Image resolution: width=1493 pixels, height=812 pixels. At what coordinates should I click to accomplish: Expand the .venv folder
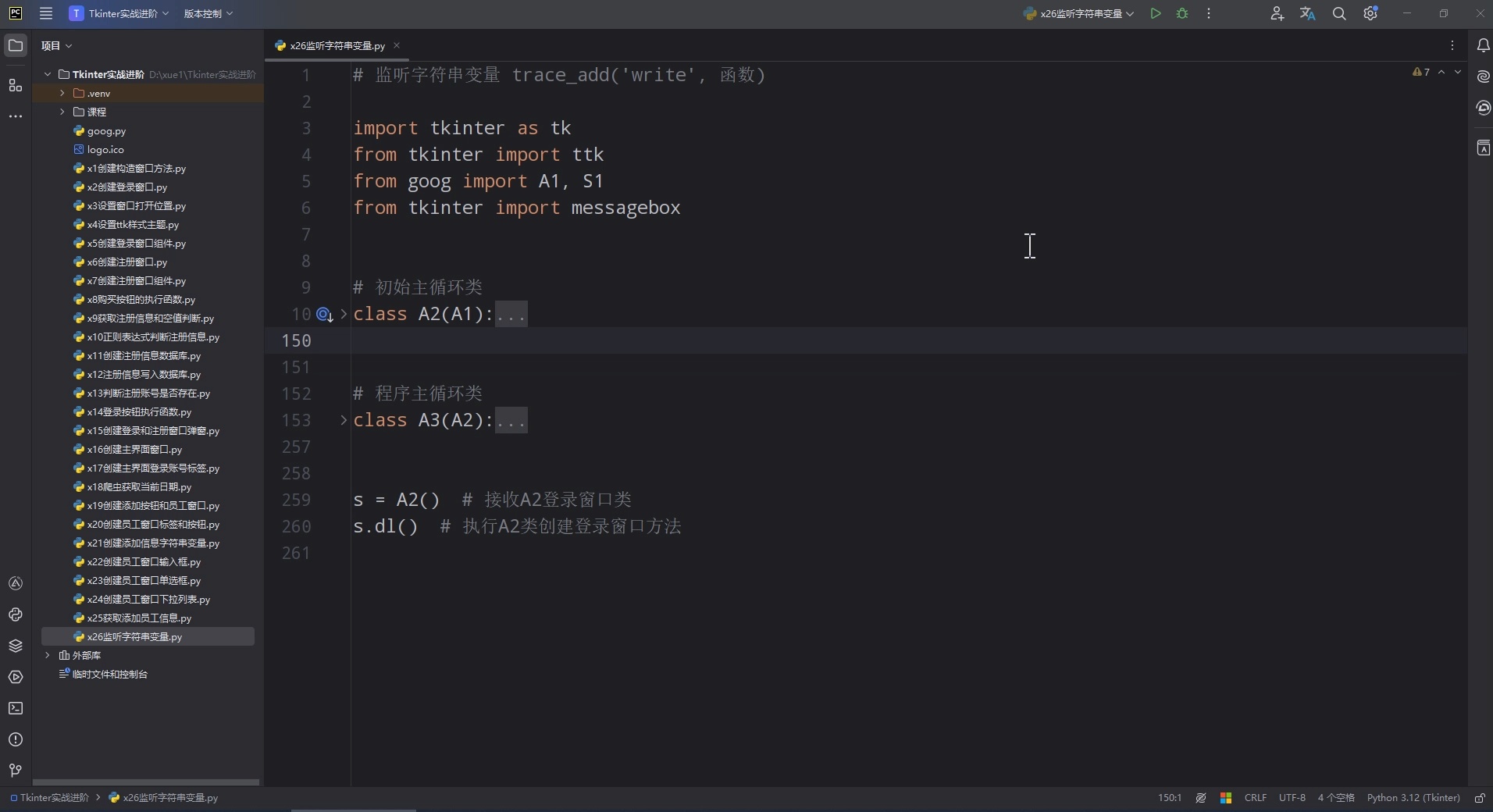pos(62,93)
